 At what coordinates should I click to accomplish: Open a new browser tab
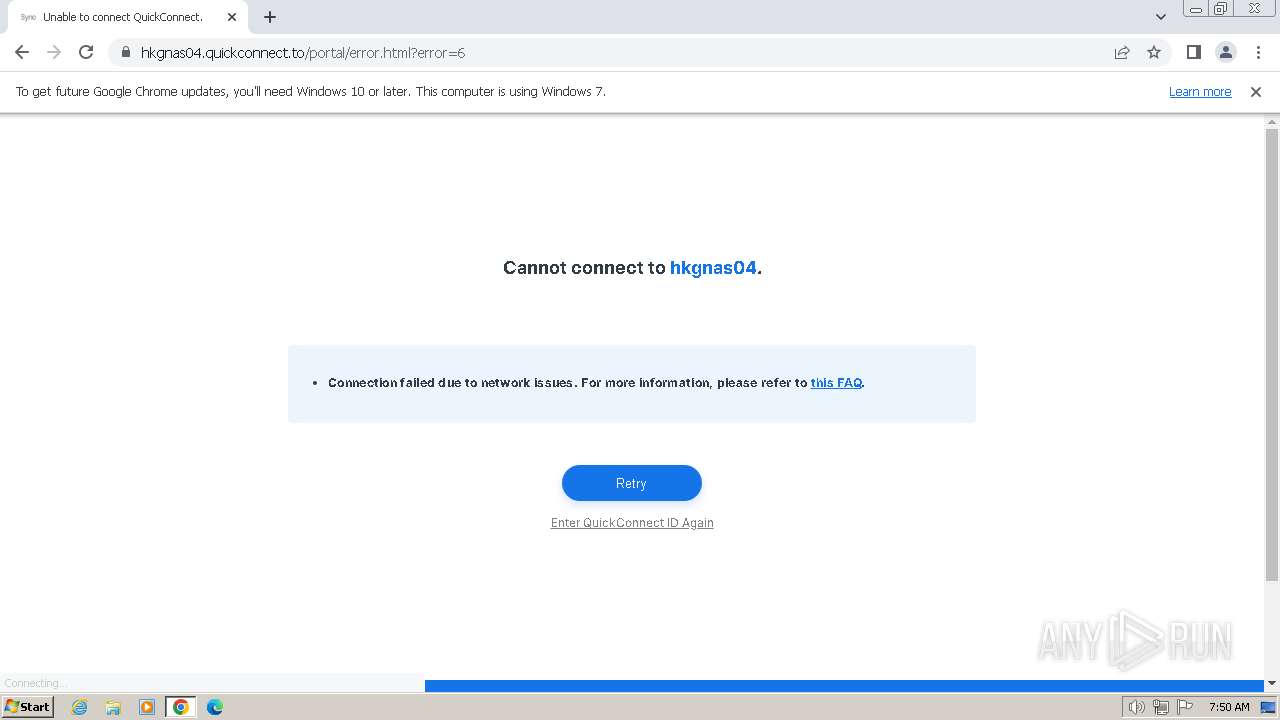270,17
